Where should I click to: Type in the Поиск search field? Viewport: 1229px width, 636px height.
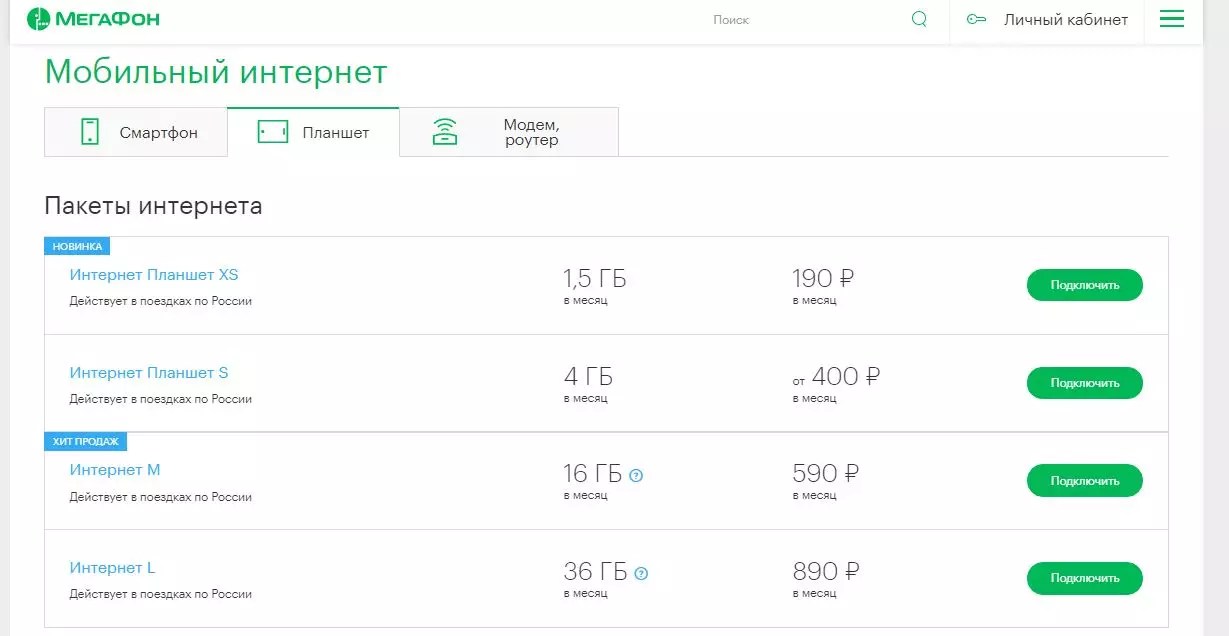coord(800,19)
